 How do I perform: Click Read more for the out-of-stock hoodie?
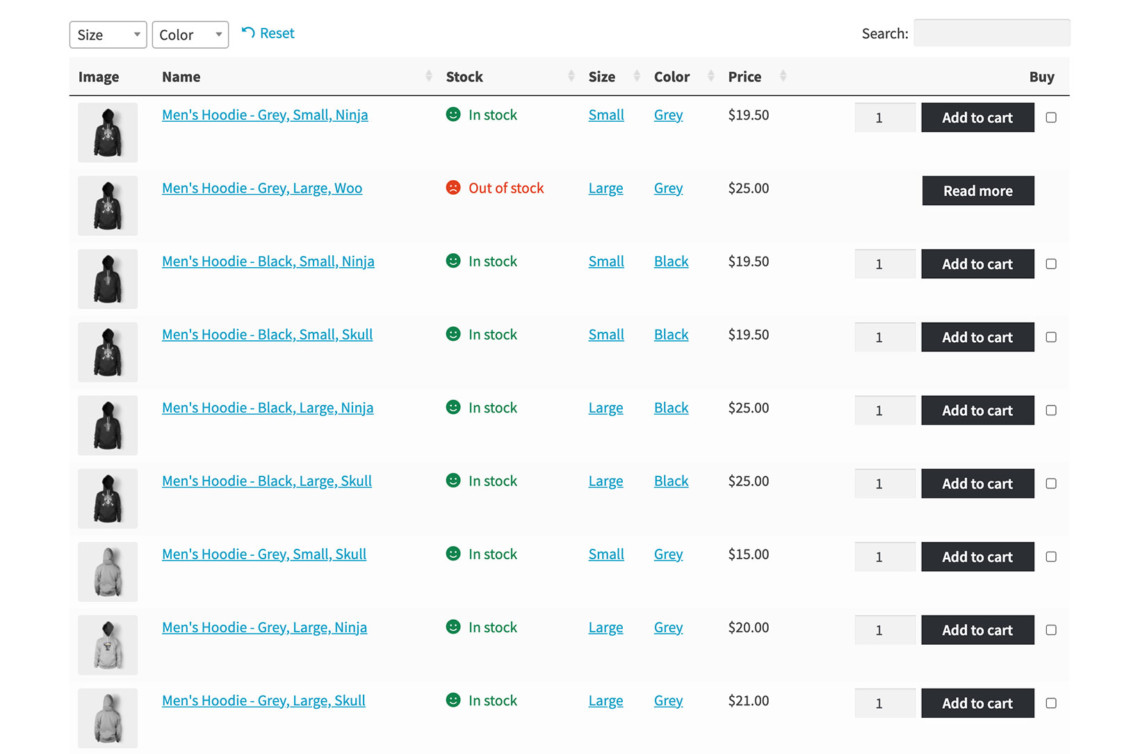(977, 190)
